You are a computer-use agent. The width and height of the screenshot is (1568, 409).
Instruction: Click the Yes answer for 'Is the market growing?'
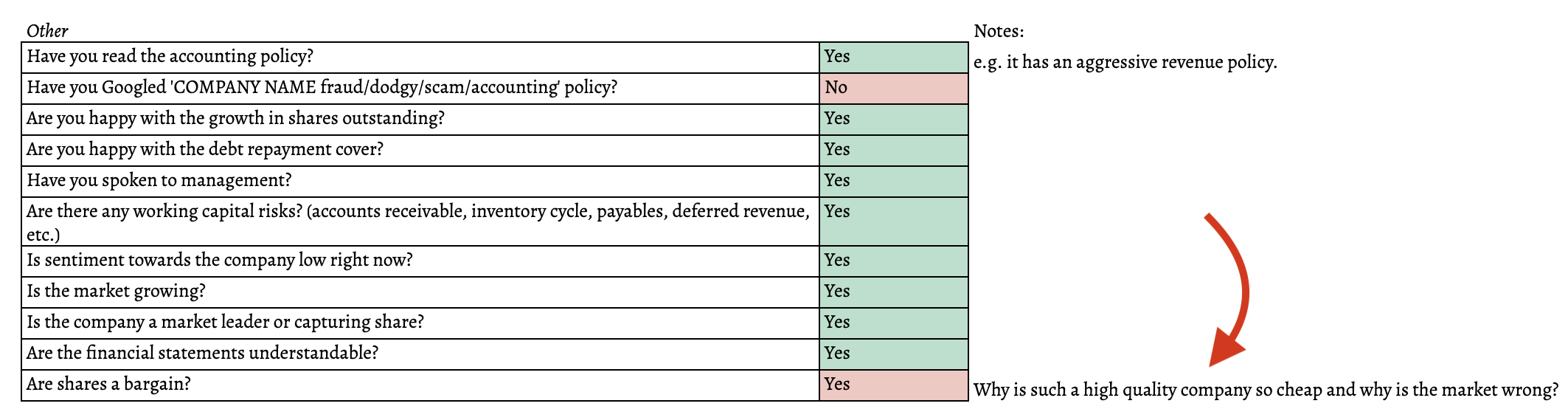click(892, 292)
